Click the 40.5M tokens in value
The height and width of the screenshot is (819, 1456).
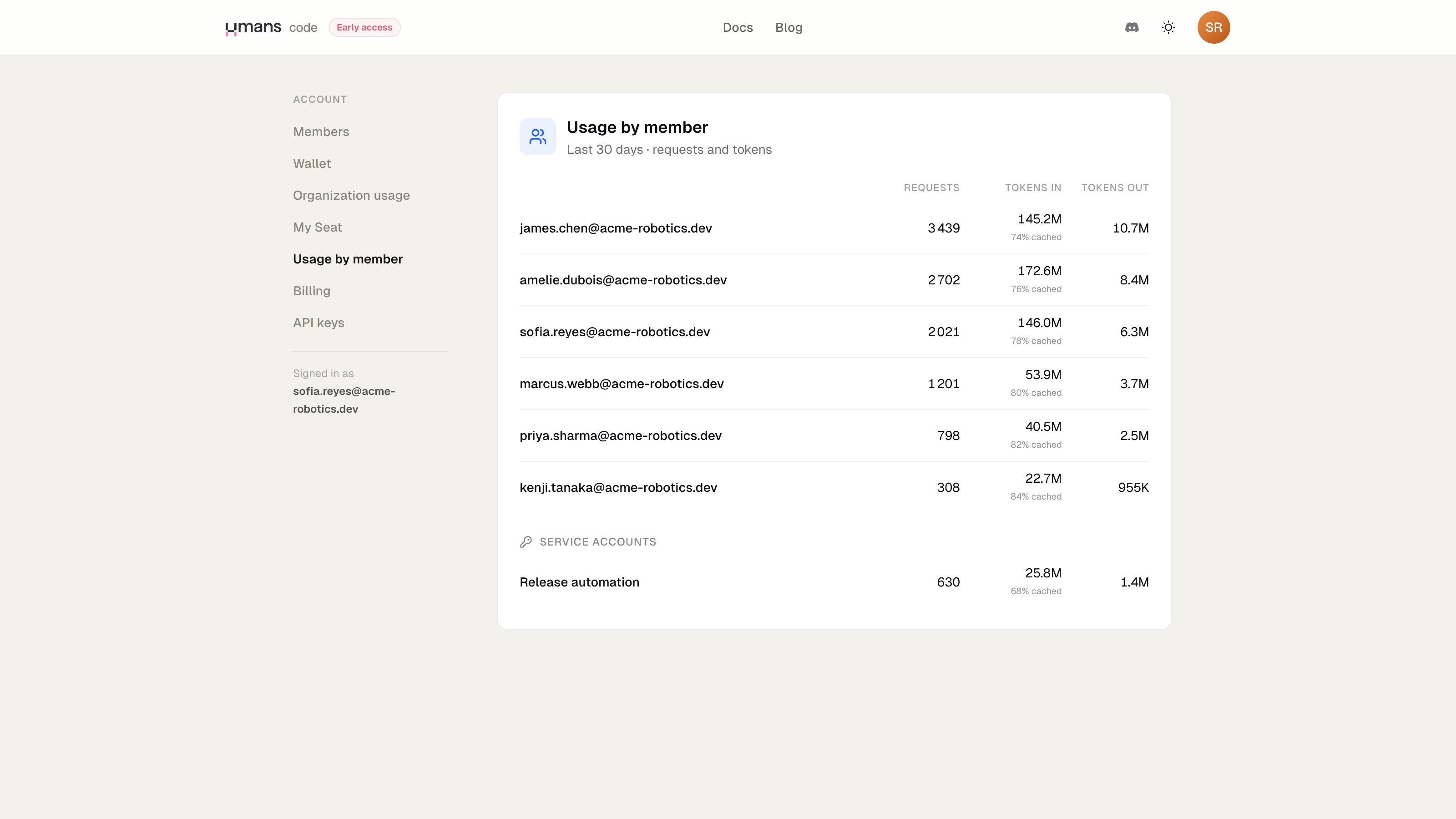[x=1043, y=427]
